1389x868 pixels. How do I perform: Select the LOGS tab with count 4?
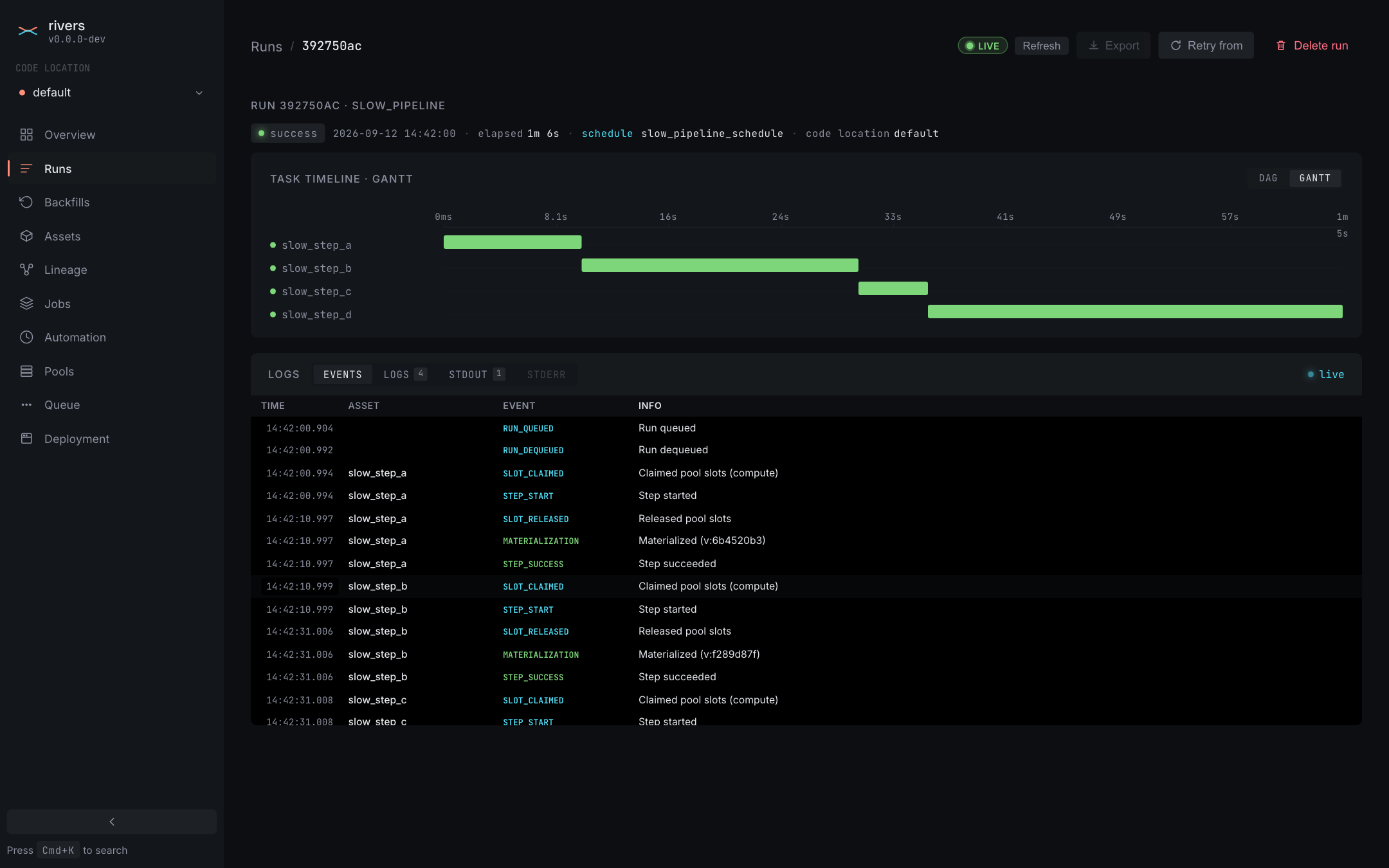click(x=405, y=374)
